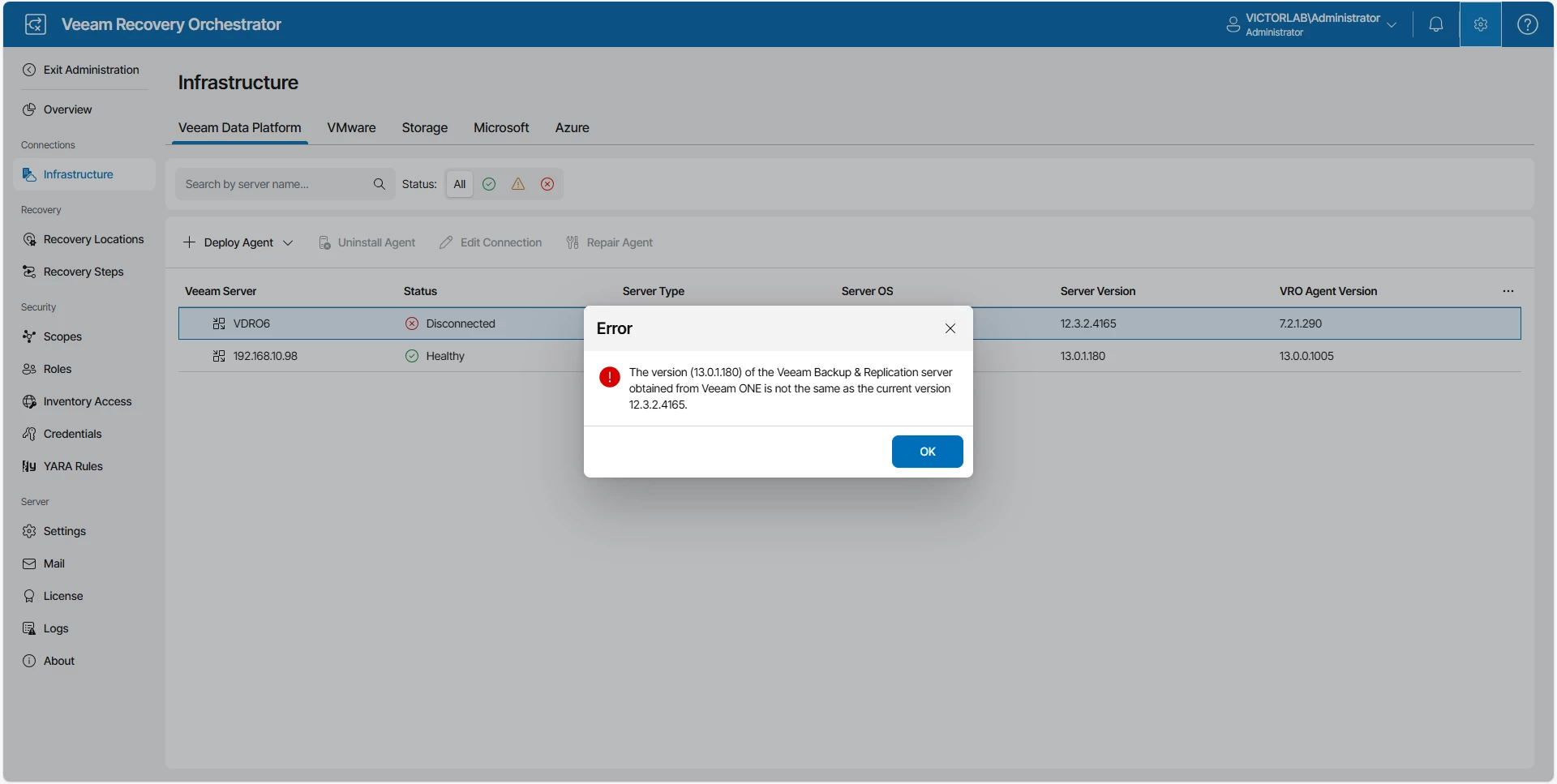Open the help question mark icon

click(x=1527, y=24)
